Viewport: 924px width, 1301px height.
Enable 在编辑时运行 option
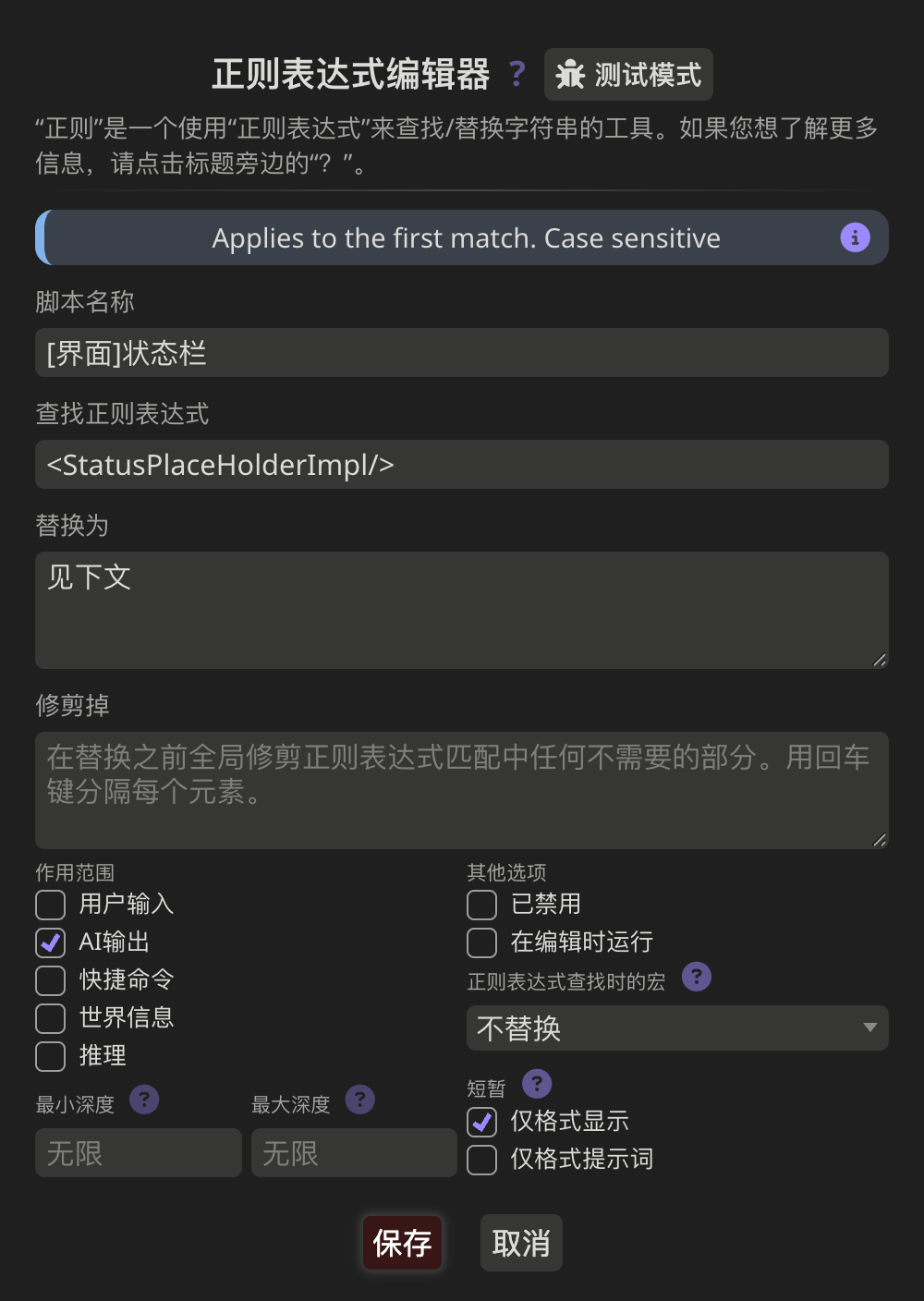tap(482, 942)
